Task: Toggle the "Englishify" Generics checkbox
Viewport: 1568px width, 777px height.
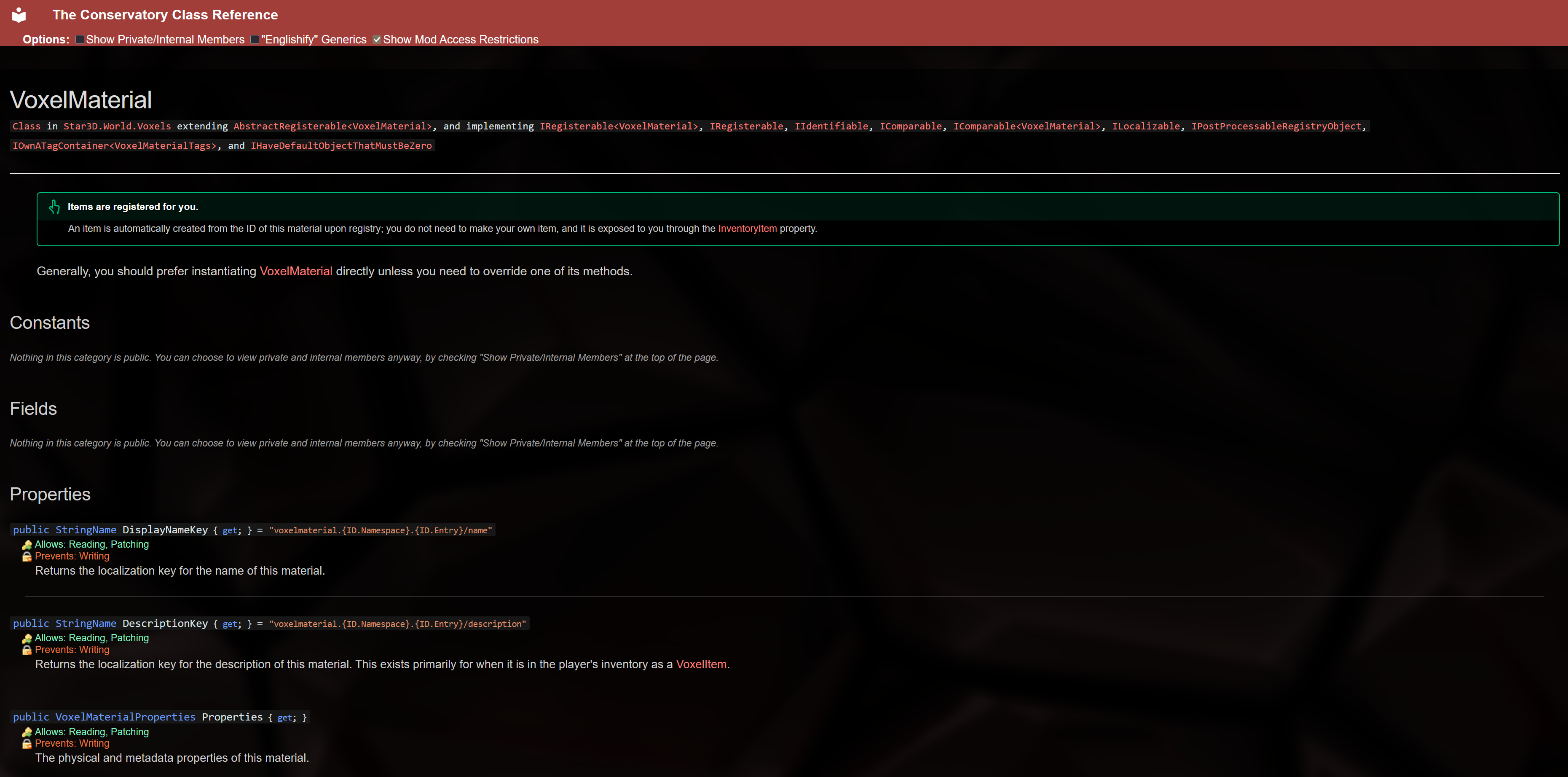Action: (x=255, y=40)
